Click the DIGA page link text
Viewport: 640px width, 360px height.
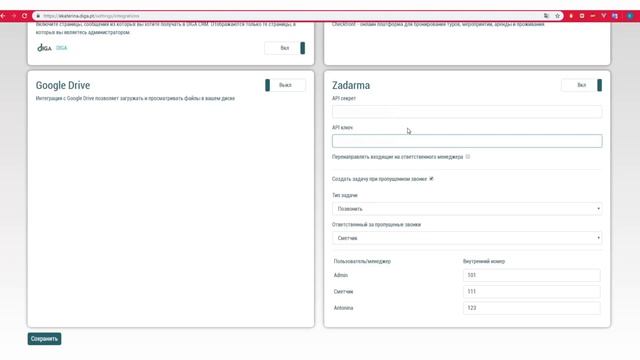point(62,48)
